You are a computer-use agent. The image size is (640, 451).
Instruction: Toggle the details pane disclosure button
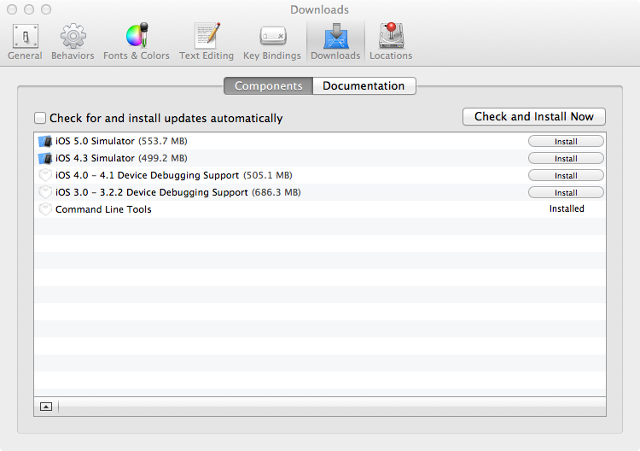46,407
